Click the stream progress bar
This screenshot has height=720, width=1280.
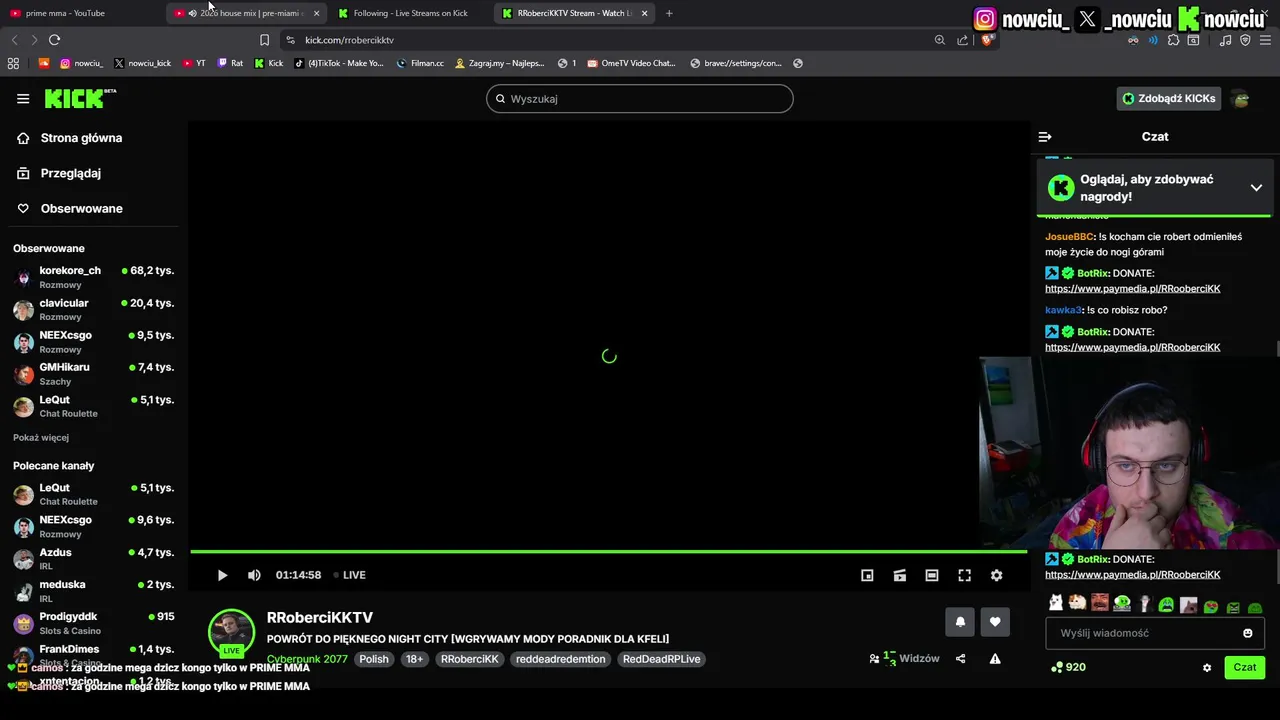click(608, 551)
